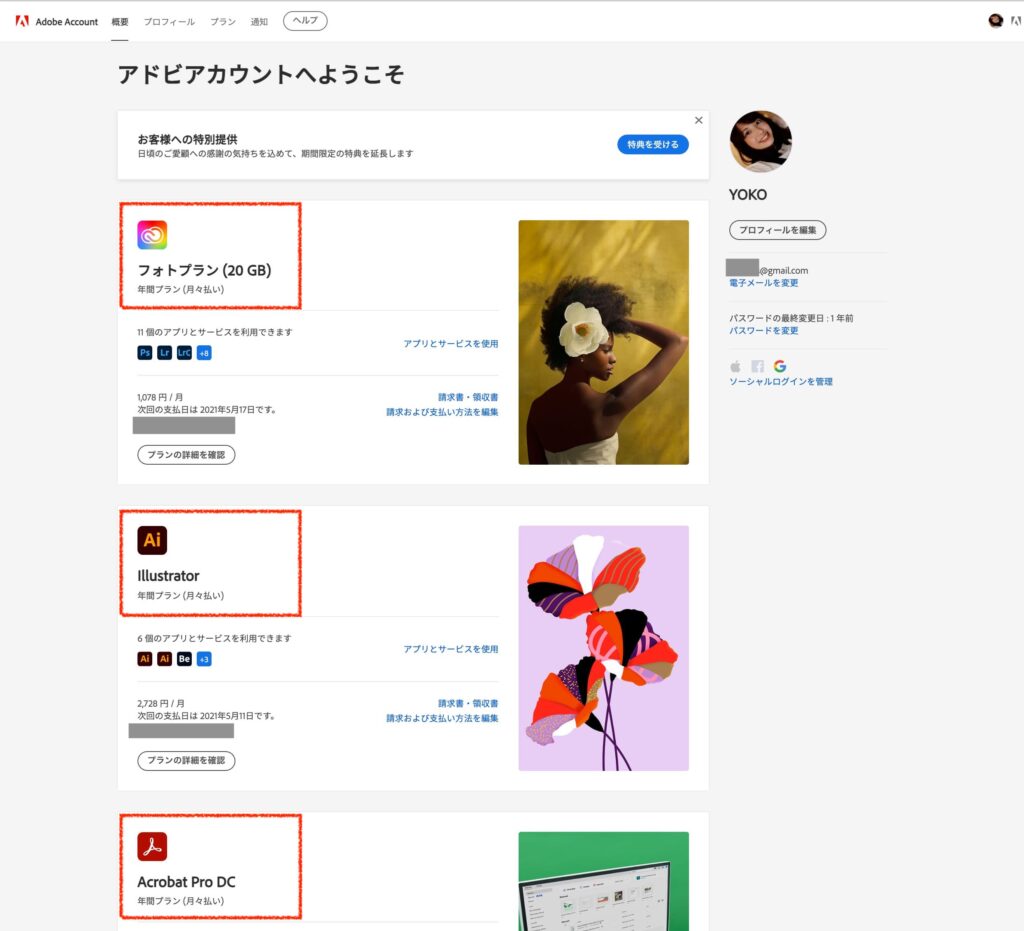Click アプリとサービスを使用 in Illustrator card
The height and width of the screenshot is (931, 1024).
451,649
